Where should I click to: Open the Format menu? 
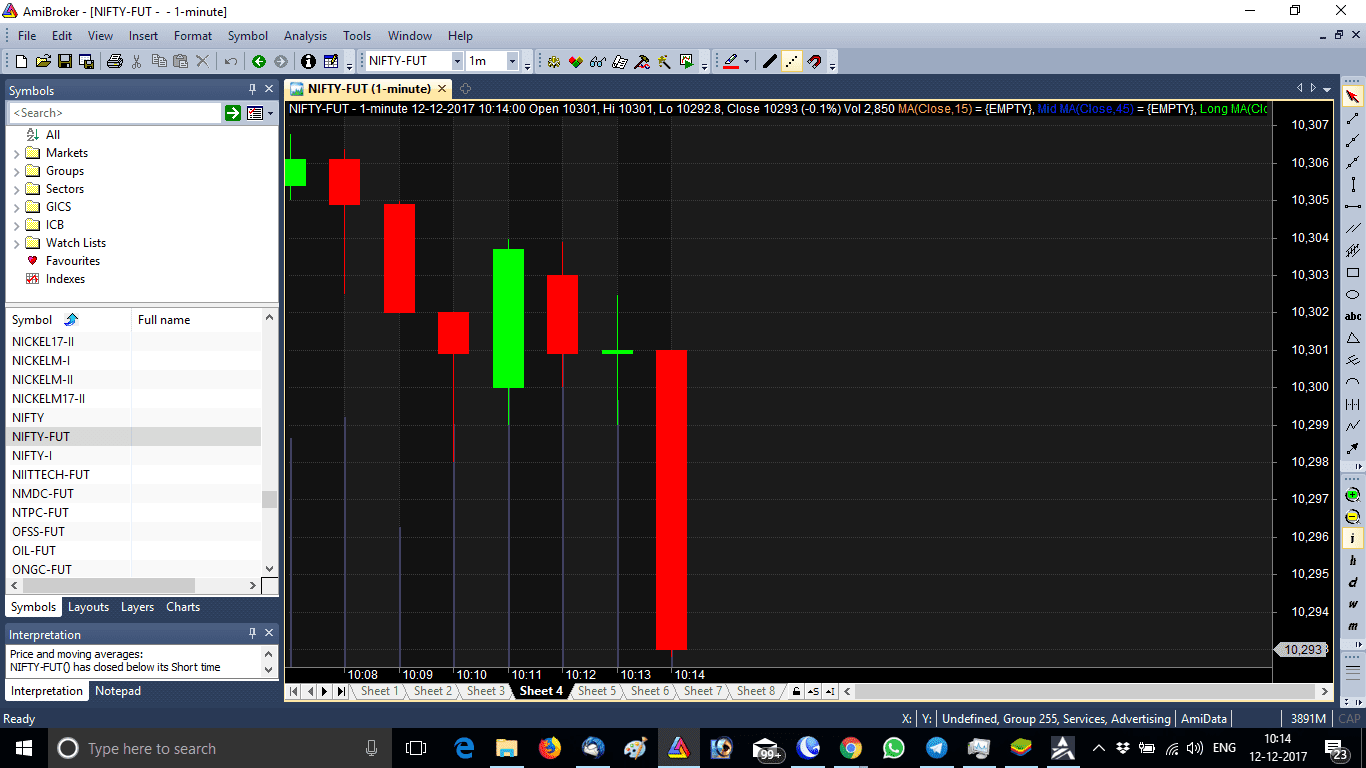pos(193,36)
